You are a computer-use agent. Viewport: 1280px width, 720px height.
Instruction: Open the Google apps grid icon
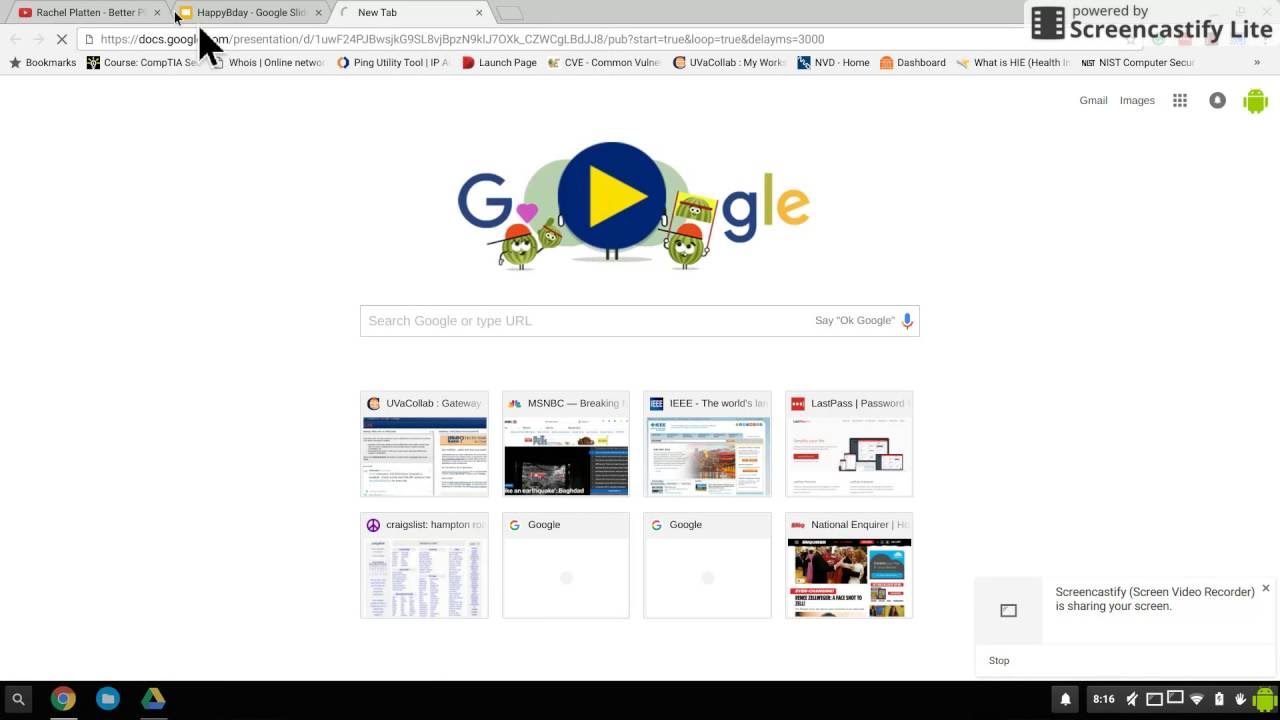click(x=1180, y=100)
